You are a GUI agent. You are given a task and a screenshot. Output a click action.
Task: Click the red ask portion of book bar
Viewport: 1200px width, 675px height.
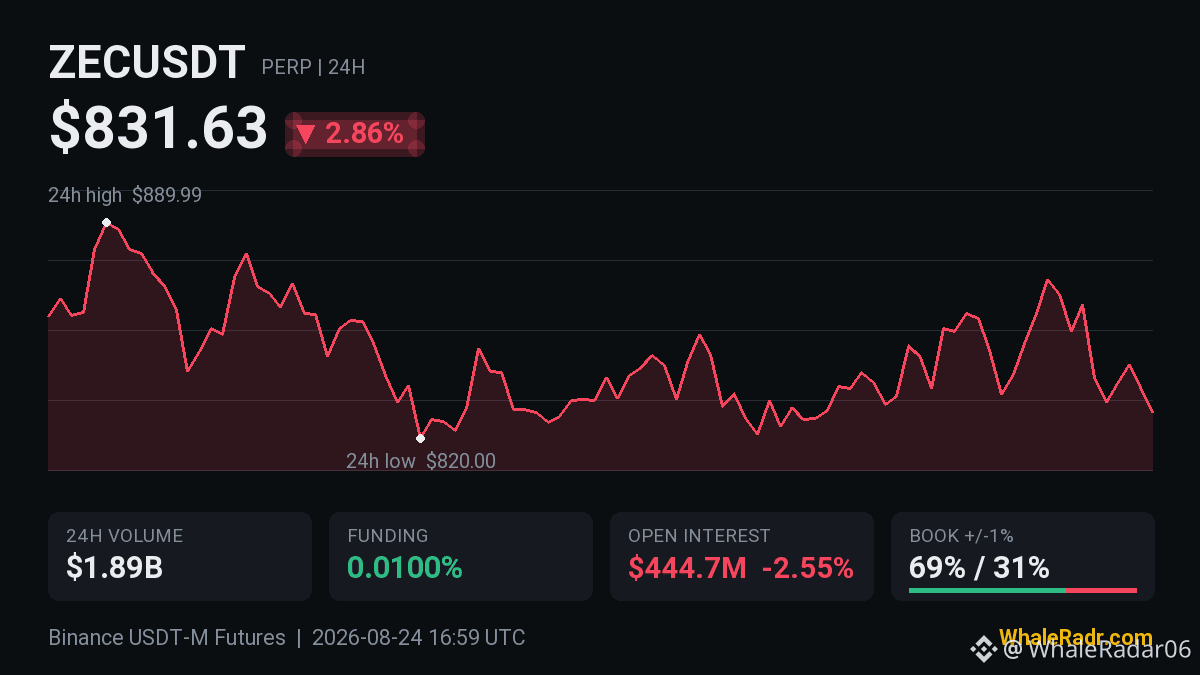coord(1101,591)
